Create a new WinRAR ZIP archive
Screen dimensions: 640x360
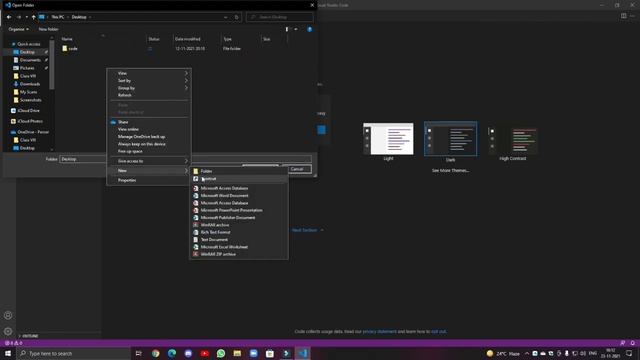click(239, 254)
